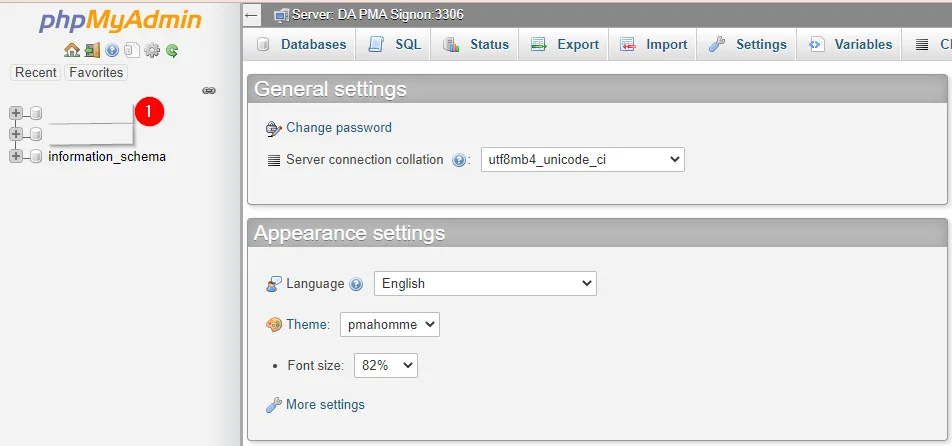This screenshot has height=446, width=952.
Task: Open help icon next to Language
Action: 356,284
